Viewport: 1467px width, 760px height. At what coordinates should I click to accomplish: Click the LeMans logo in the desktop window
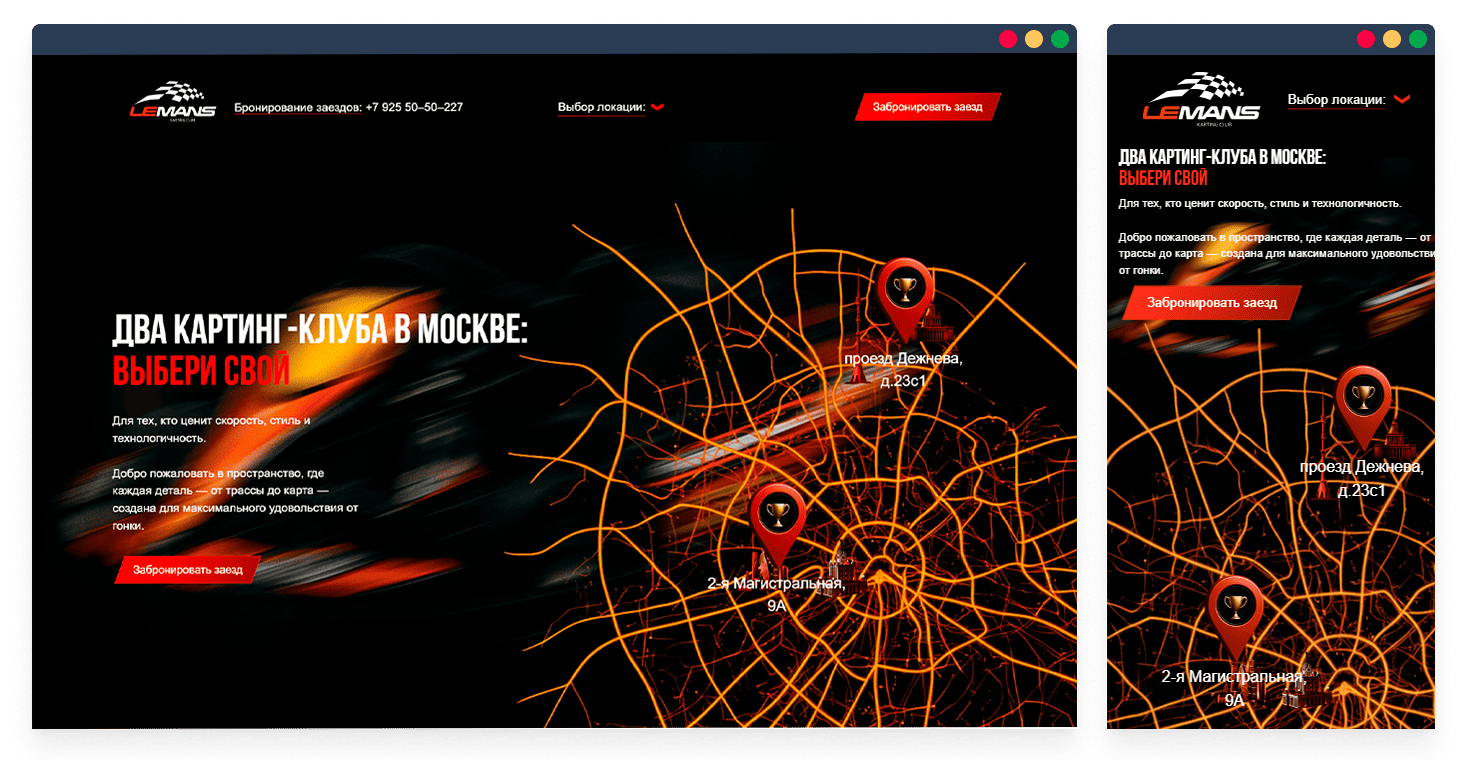click(x=173, y=101)
